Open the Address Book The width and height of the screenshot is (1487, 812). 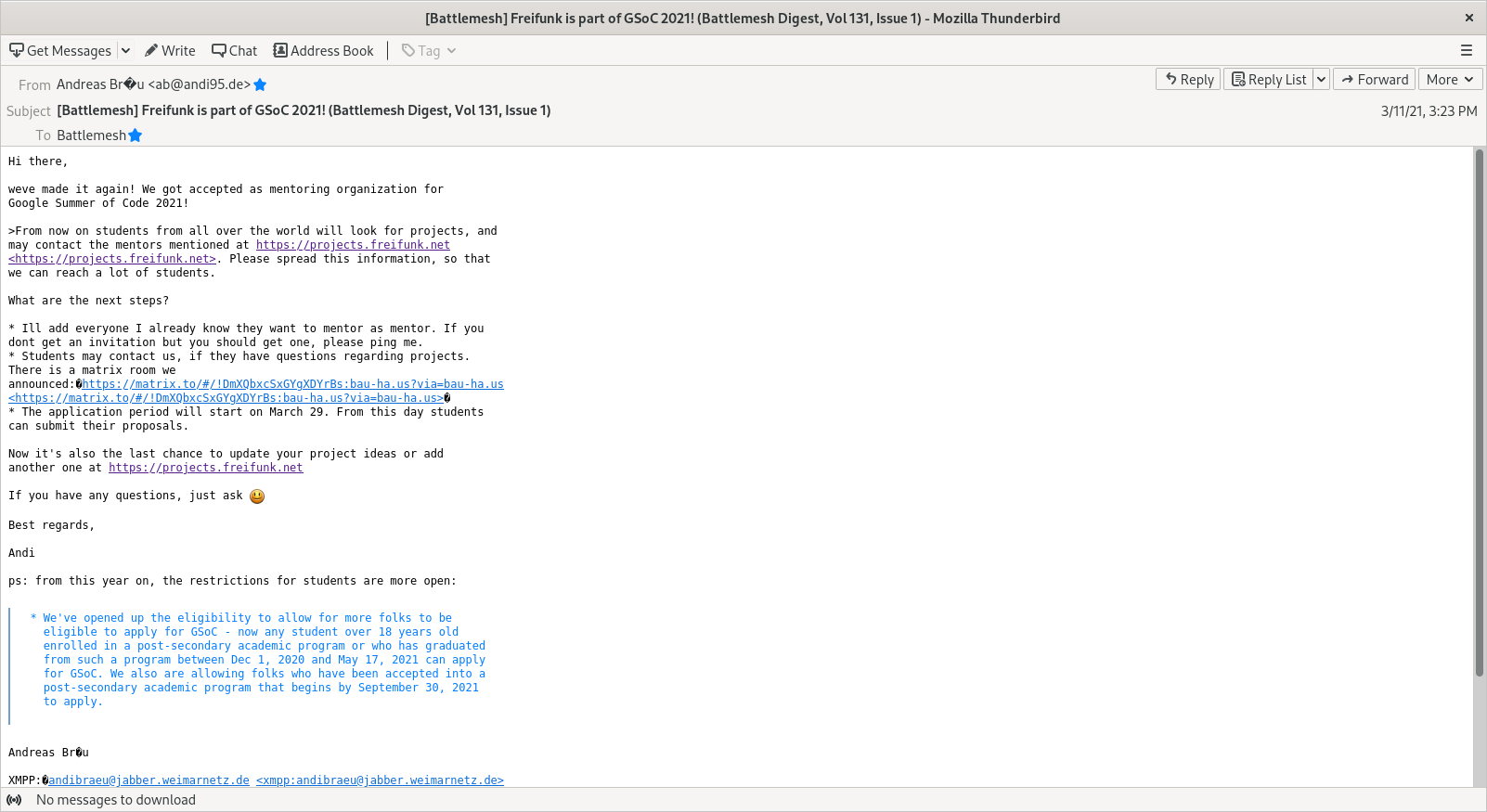(x=323, y=51)
